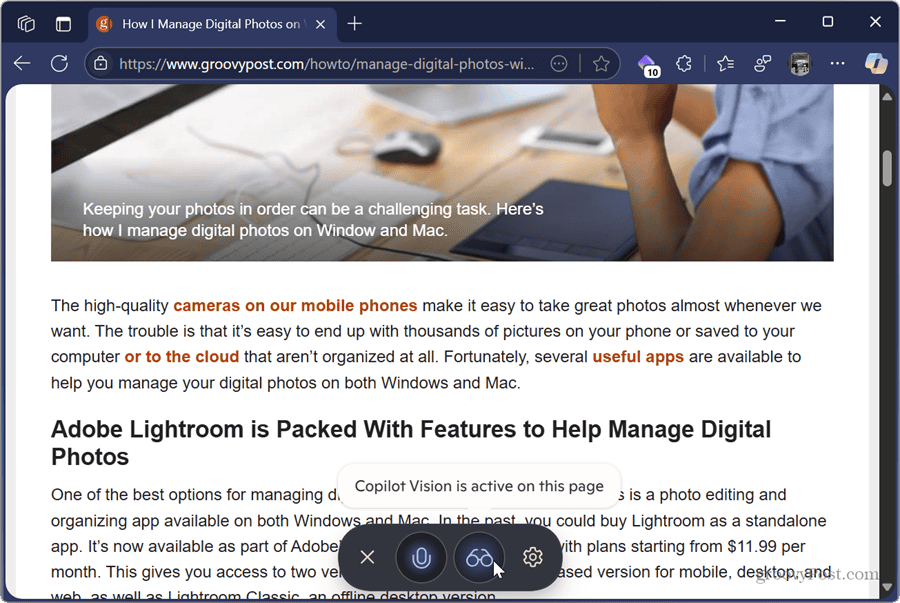Open the Copilot sidebar icon
The height and width of the screenshot is (603, 900).
point(876,63)
